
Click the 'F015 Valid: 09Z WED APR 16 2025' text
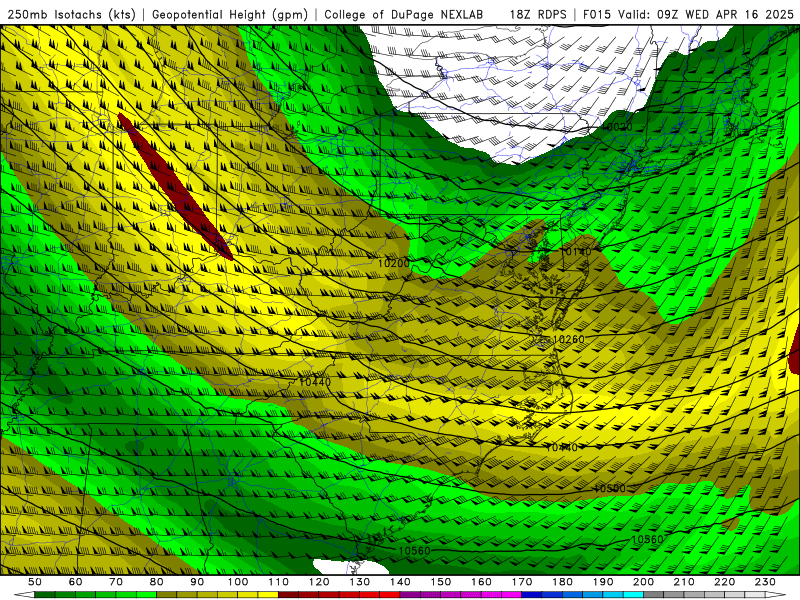(688, 14)
